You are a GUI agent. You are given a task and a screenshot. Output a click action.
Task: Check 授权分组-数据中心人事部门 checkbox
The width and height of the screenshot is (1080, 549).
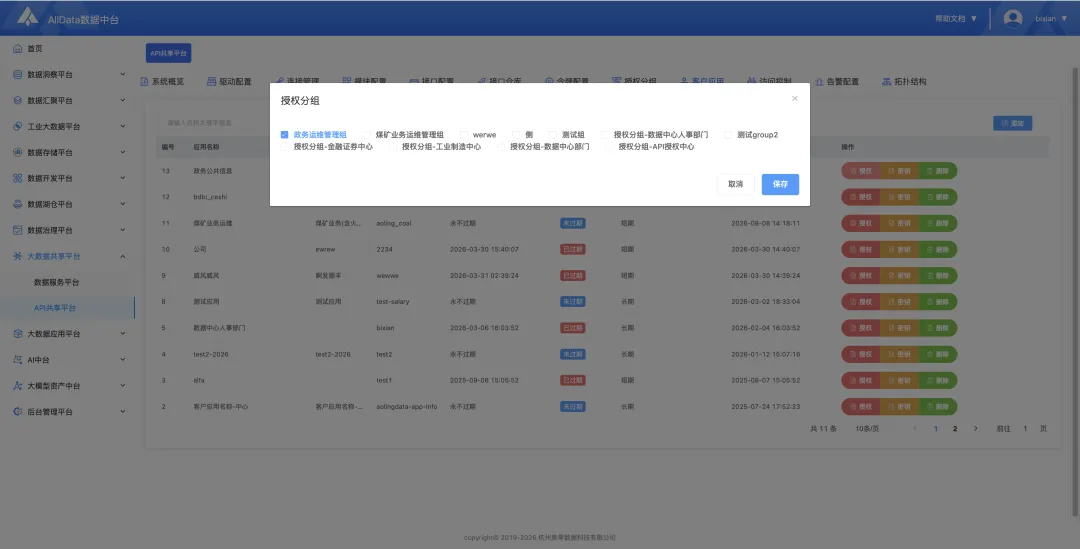605,135
